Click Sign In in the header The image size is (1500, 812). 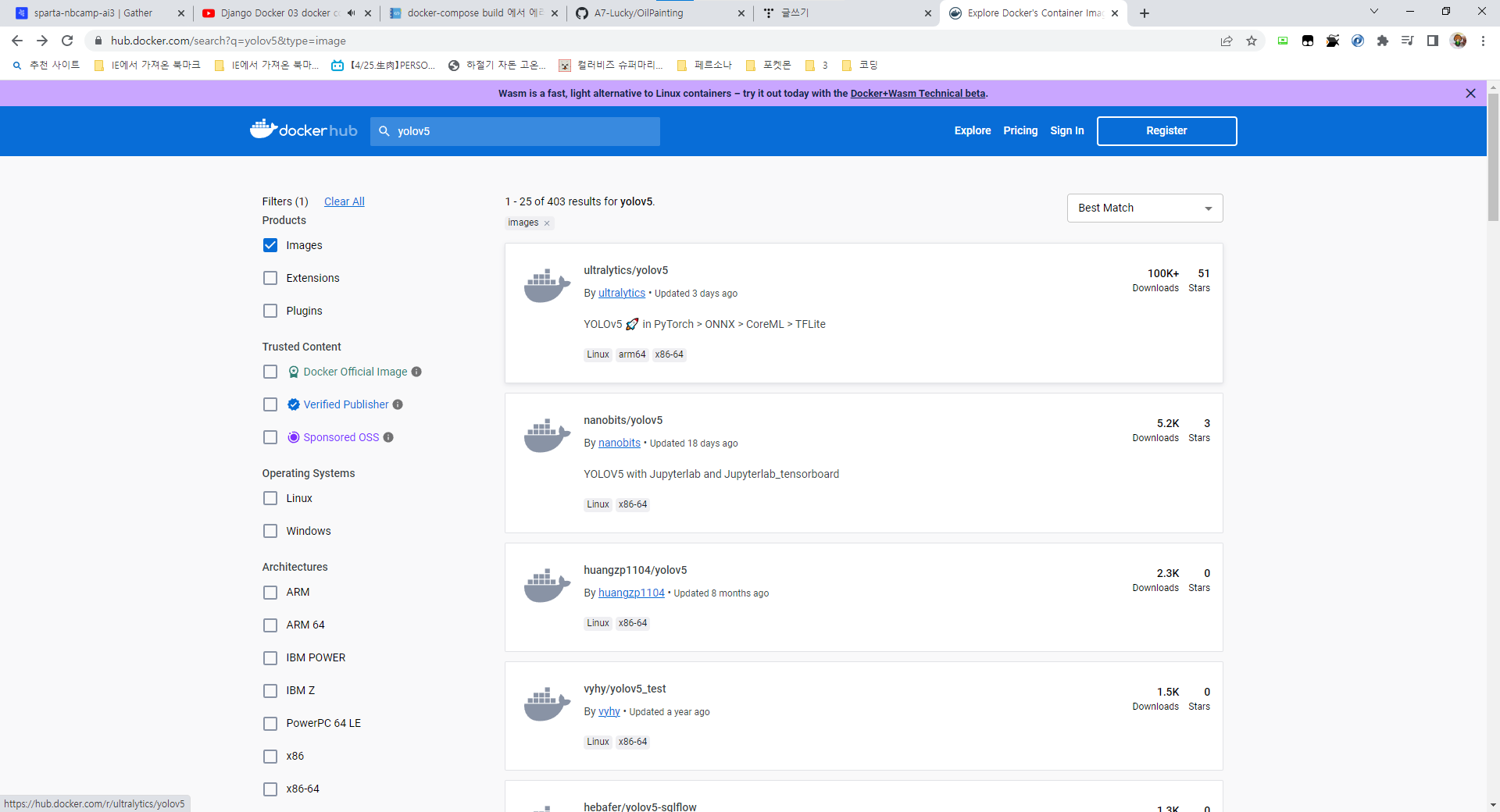point(1067,130)
